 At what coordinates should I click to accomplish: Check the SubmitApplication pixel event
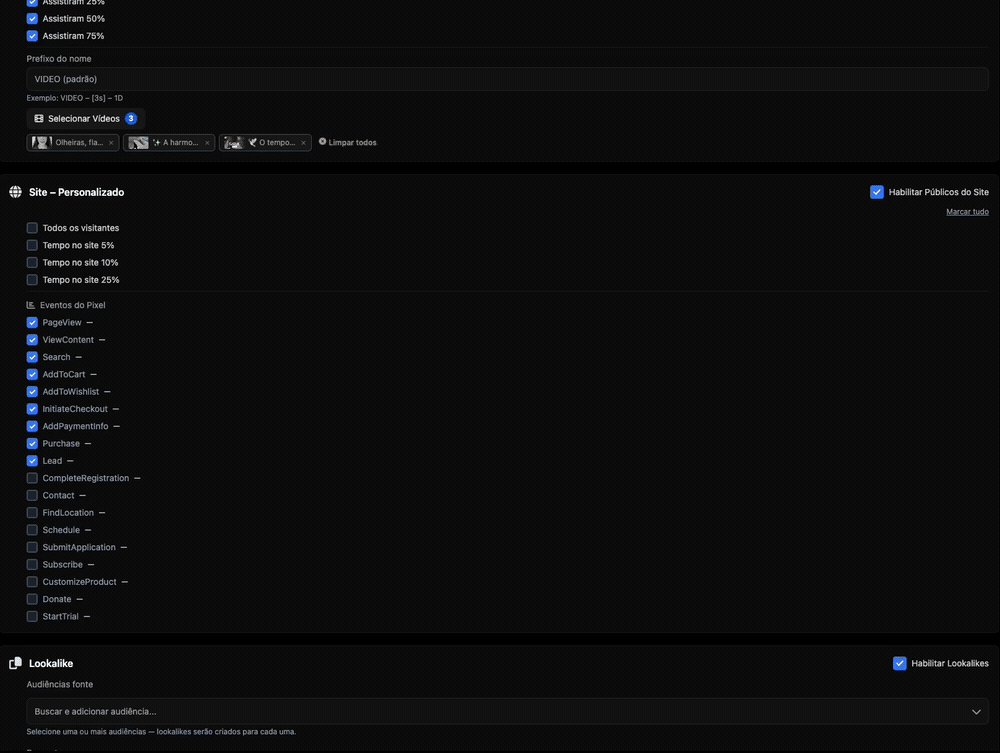click(32, 547)
